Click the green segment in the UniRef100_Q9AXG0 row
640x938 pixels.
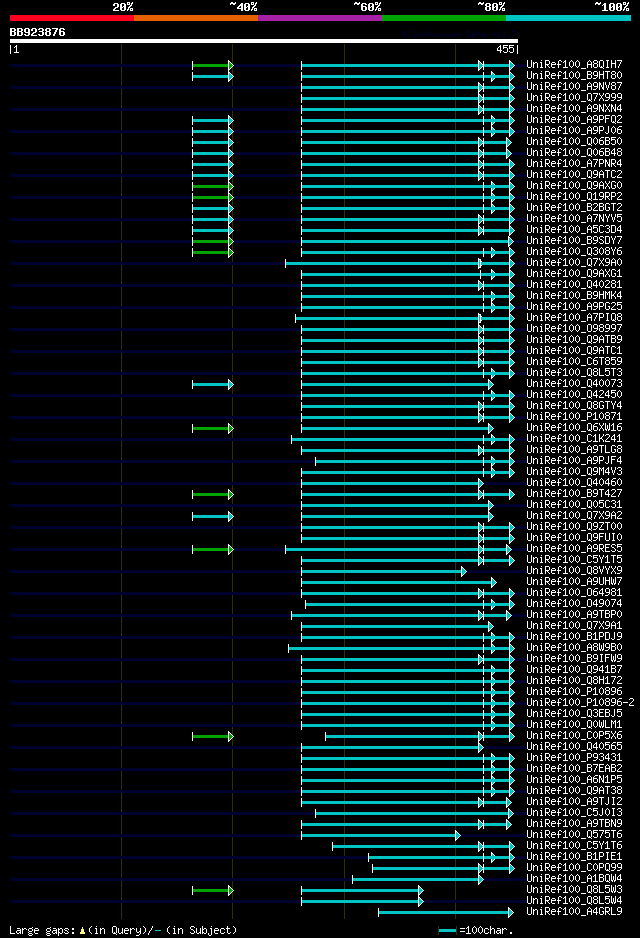click(212, 186)
